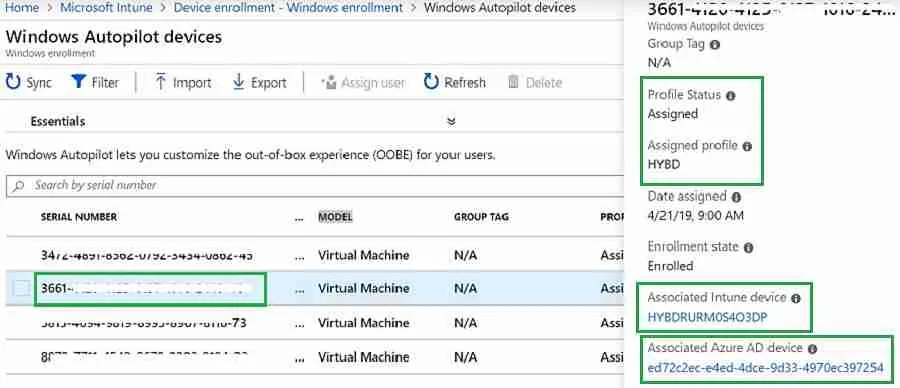The height and width of the screenshot is (388, 900).
Task: Click the Windows Autopilot devices page heading
Action: pos(114,37)
